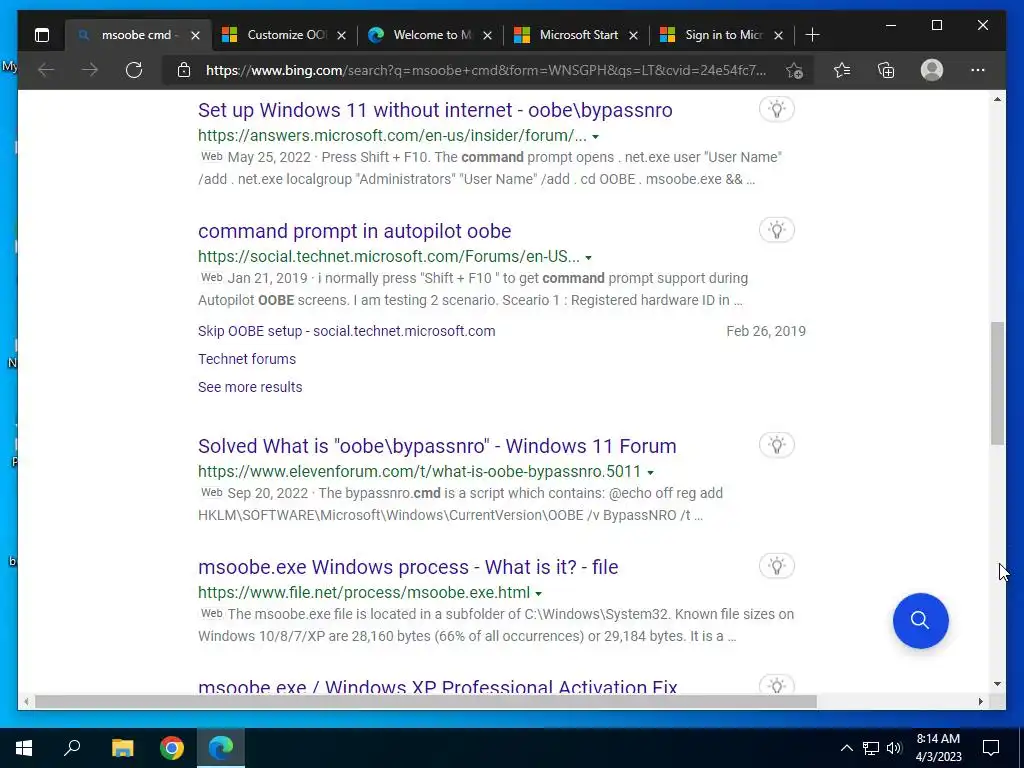The height and width of the screenshot is (768, 1024).
Task: Click lightbulb icon beside bypassnro setup result
Action: [x=776, y=109]
